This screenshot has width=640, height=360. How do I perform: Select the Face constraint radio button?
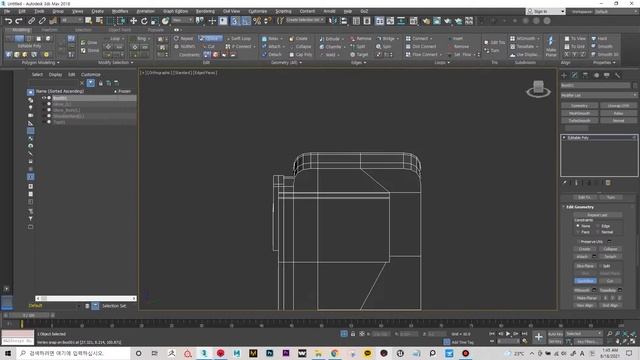pos(578,232)
